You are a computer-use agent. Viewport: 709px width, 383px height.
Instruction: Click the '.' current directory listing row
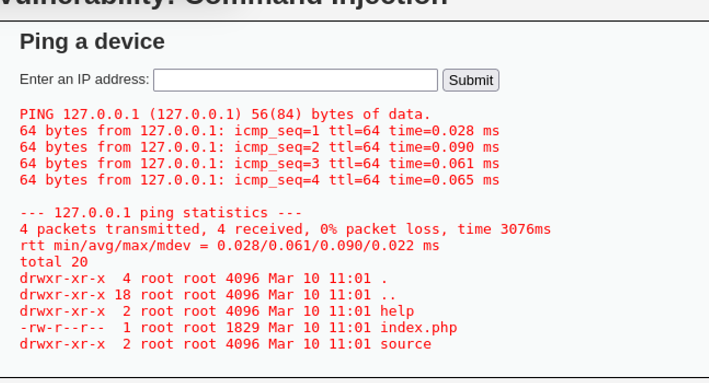click(203, 278)
